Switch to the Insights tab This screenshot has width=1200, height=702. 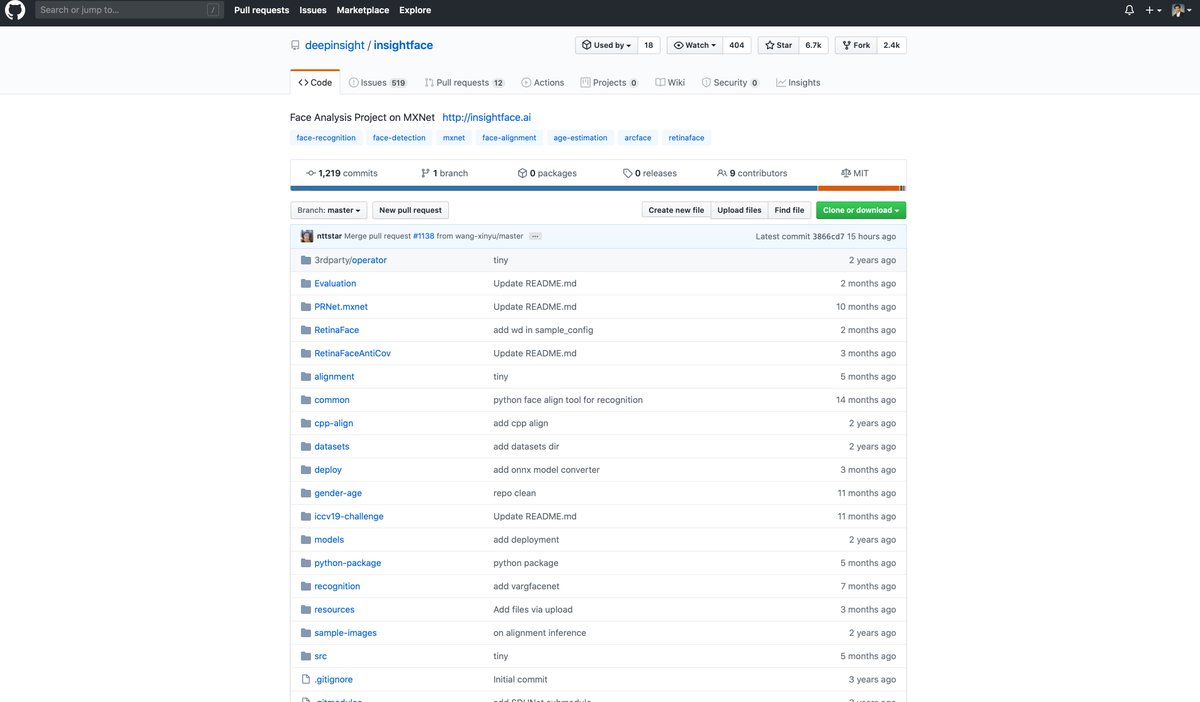798,83
